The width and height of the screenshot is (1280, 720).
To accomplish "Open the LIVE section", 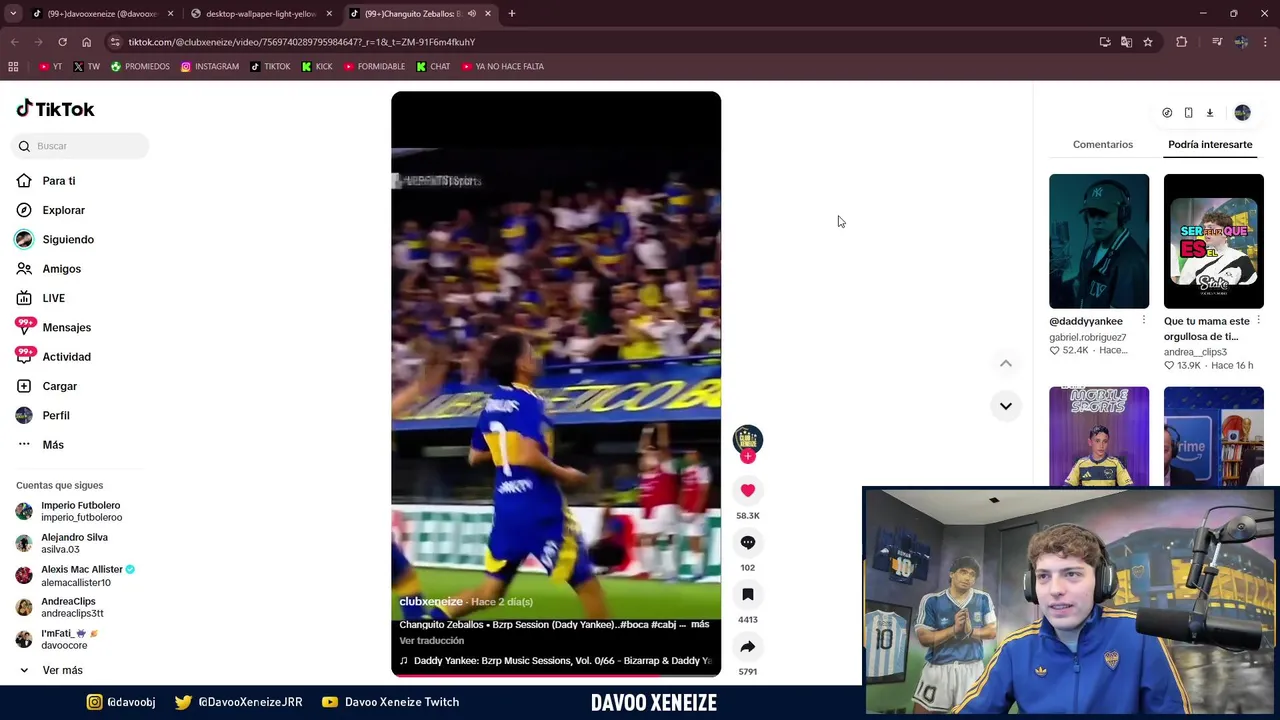I will pos(54,298).
